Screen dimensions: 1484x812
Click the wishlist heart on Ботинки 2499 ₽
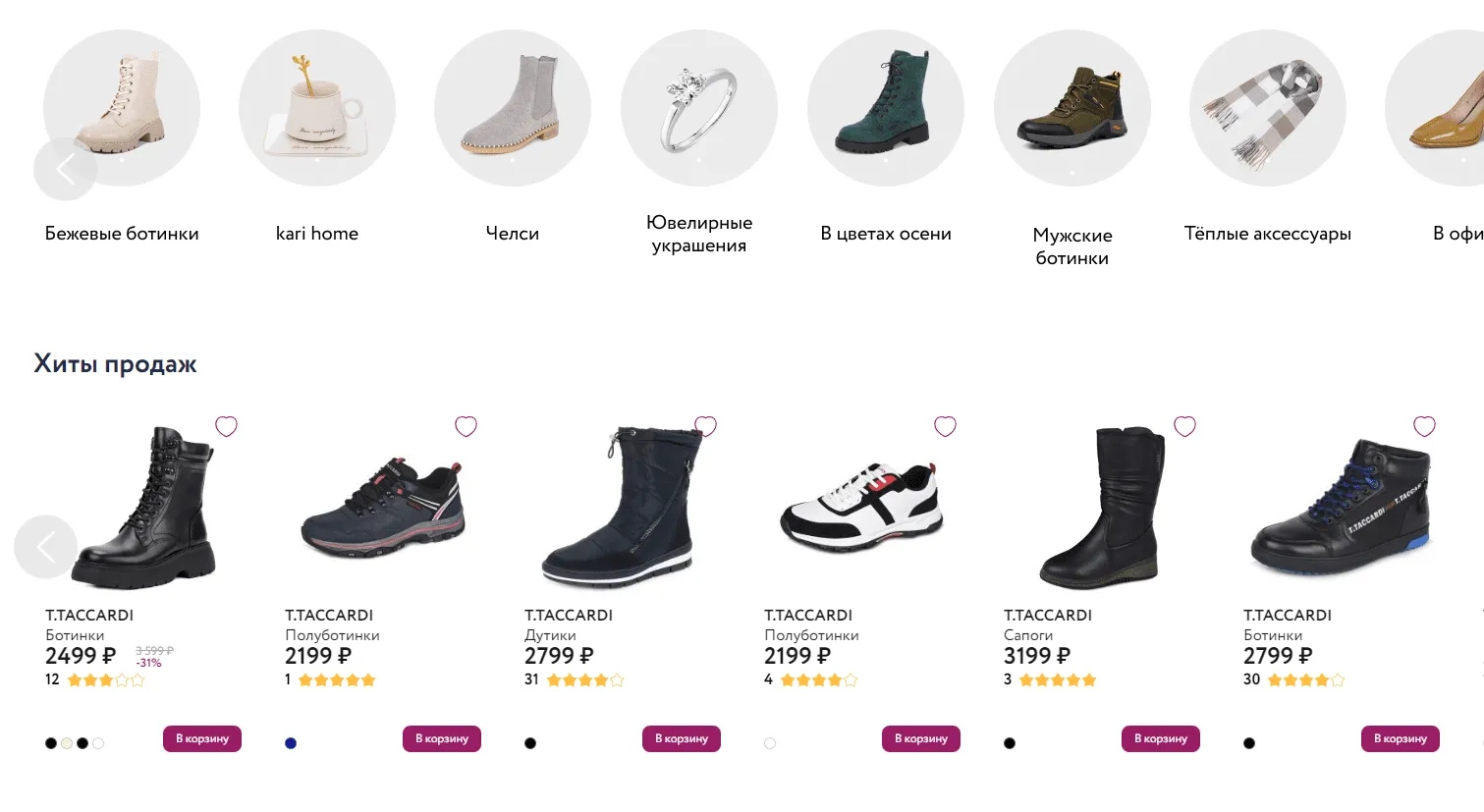227,426
